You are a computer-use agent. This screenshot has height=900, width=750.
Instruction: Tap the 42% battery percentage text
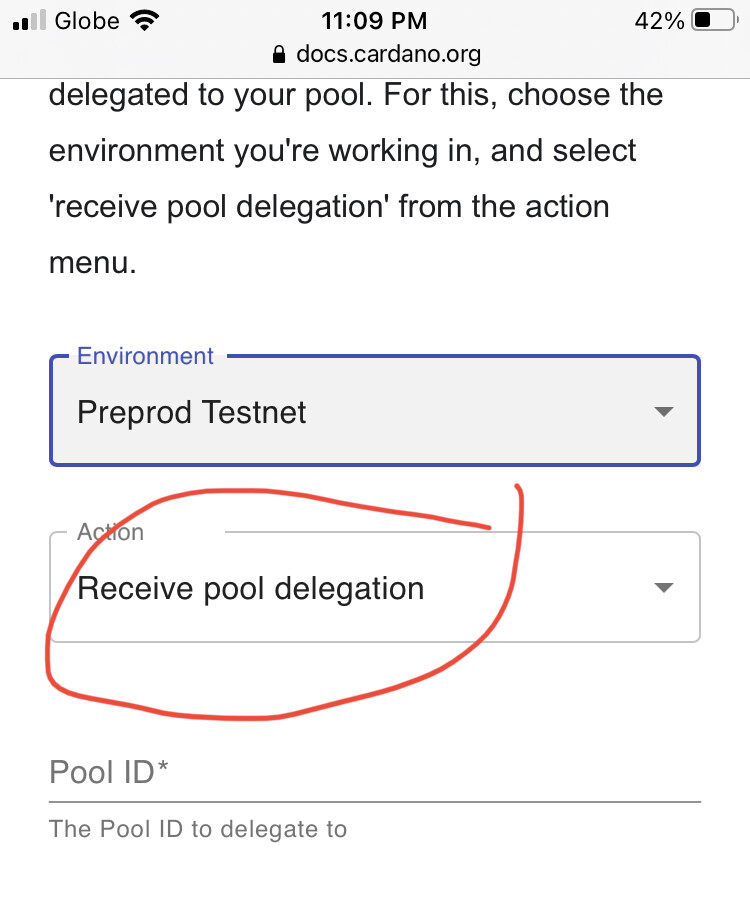tap(659, 21)
